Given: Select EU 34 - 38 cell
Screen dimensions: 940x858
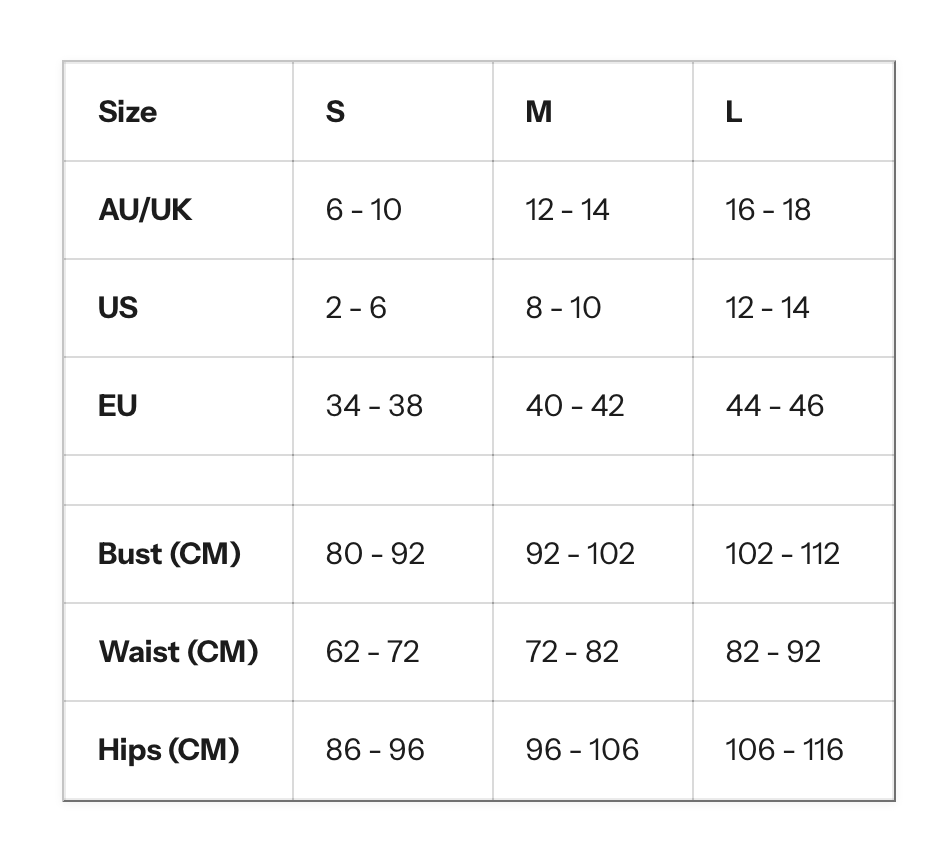Looking at the screenshot, I should [x=393, y=406].
